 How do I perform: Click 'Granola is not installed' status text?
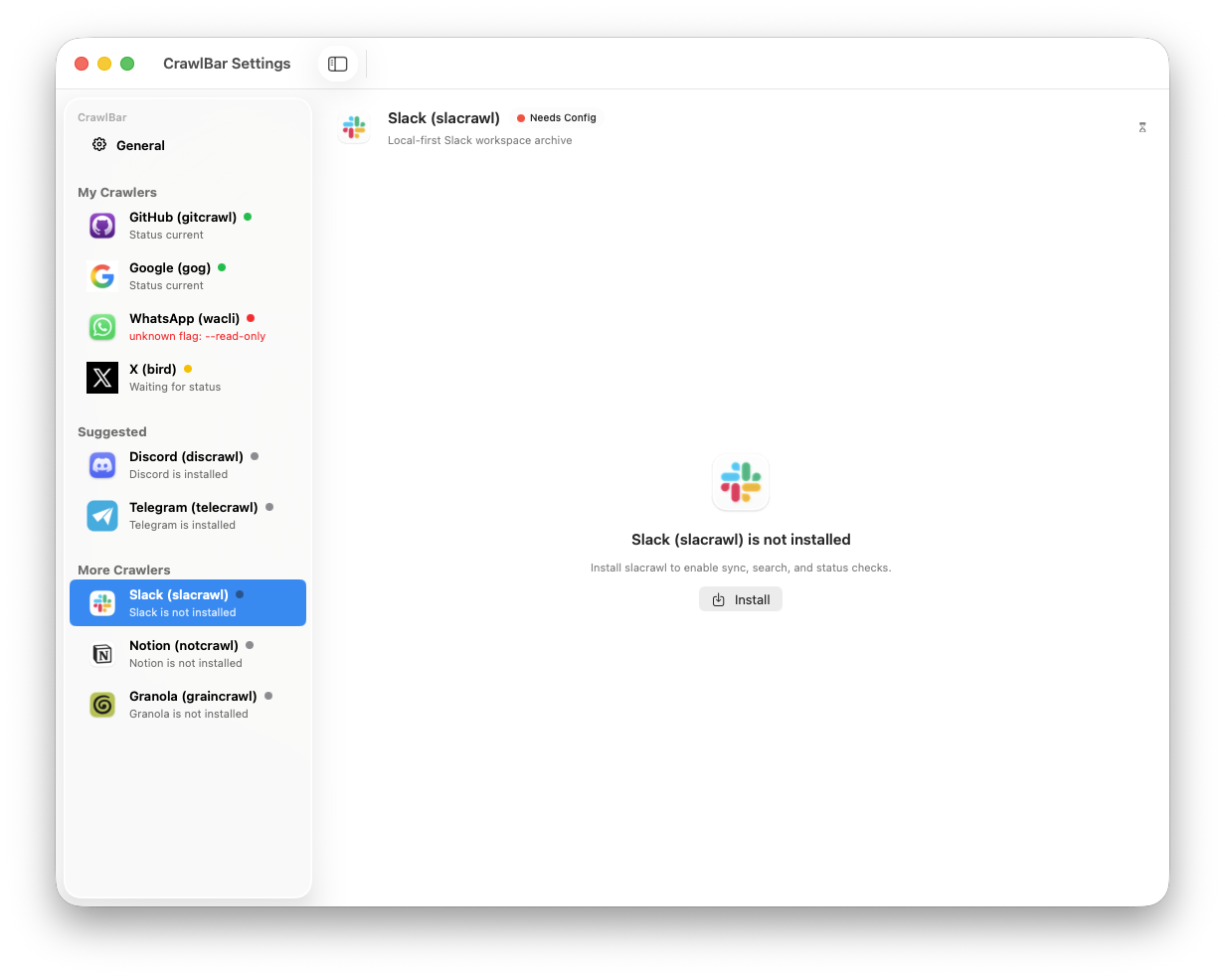coord(189,714)
